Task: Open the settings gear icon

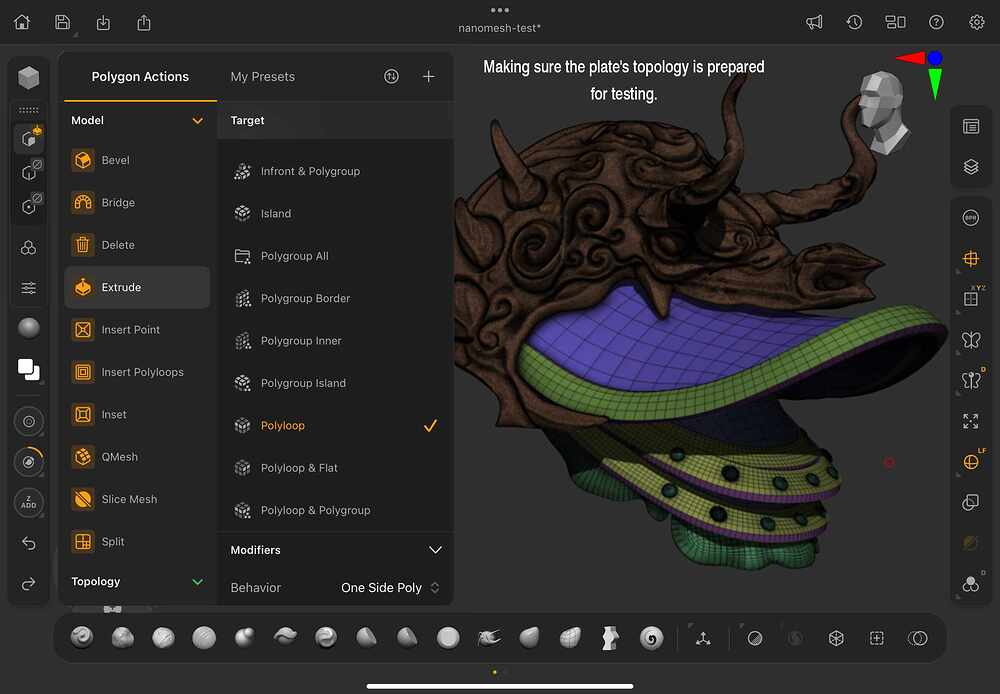Action: 976,22
